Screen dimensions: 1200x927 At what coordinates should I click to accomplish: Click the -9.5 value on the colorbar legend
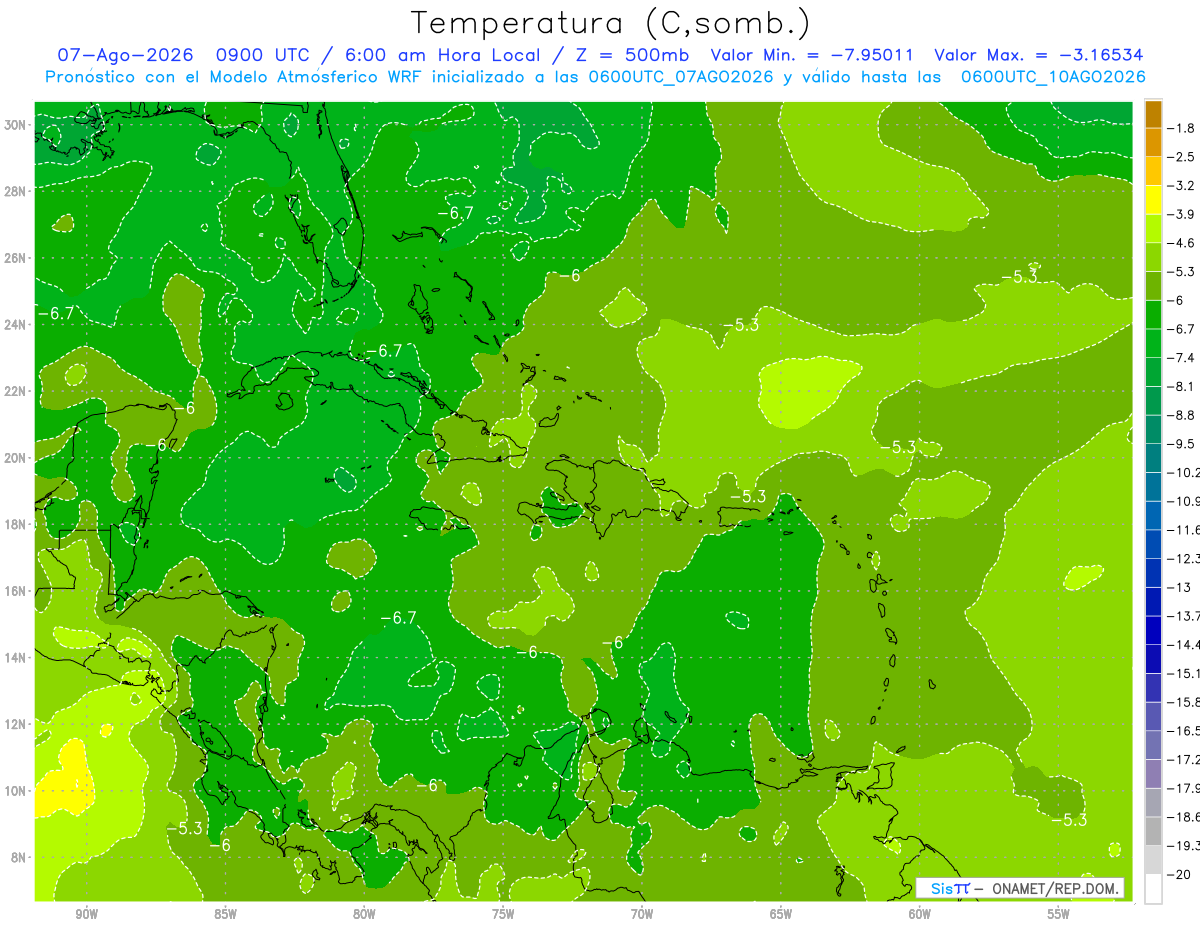[x=1182, y=444]
